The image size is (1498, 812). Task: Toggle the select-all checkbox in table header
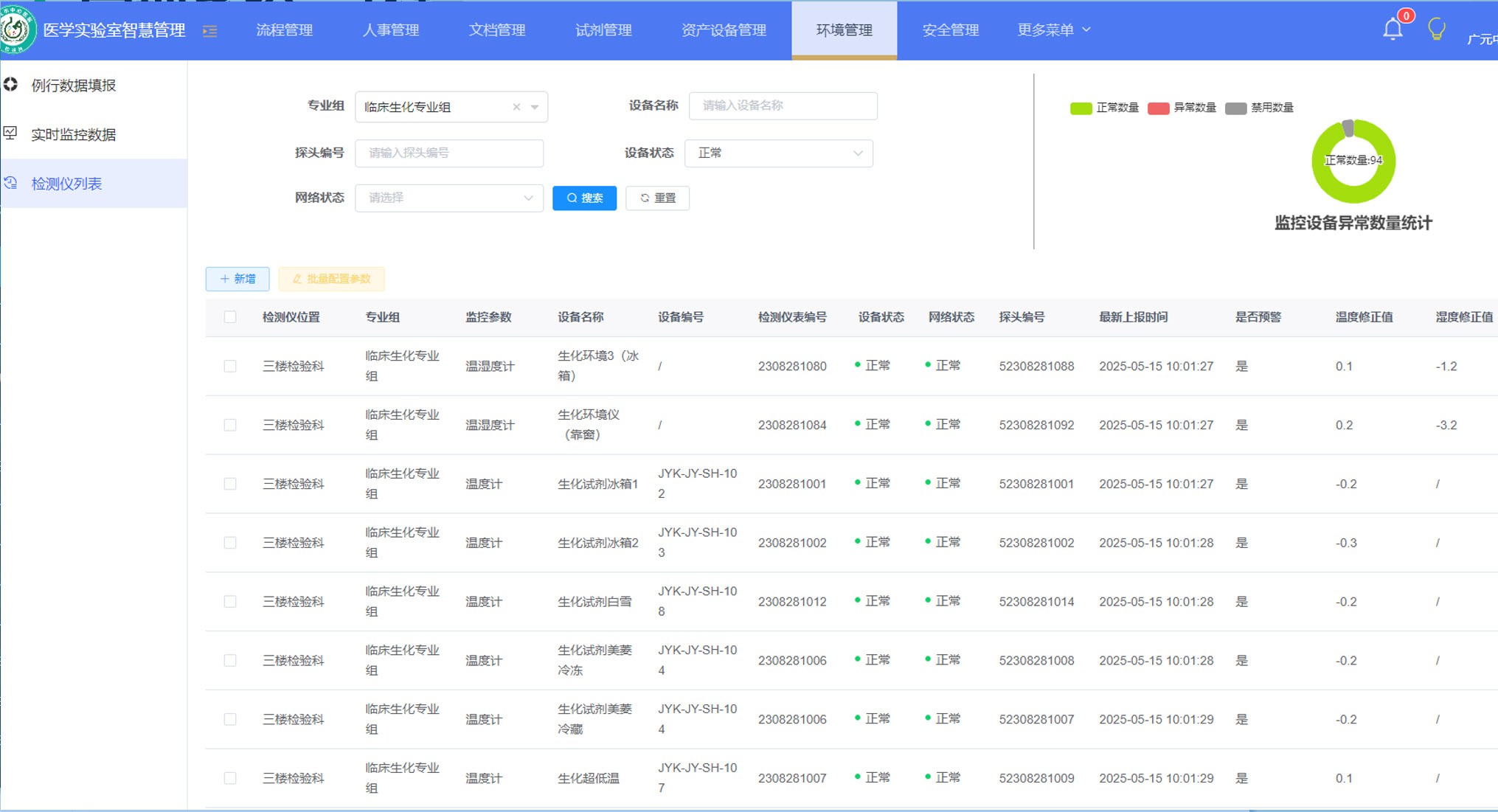(x=230, y=317)
